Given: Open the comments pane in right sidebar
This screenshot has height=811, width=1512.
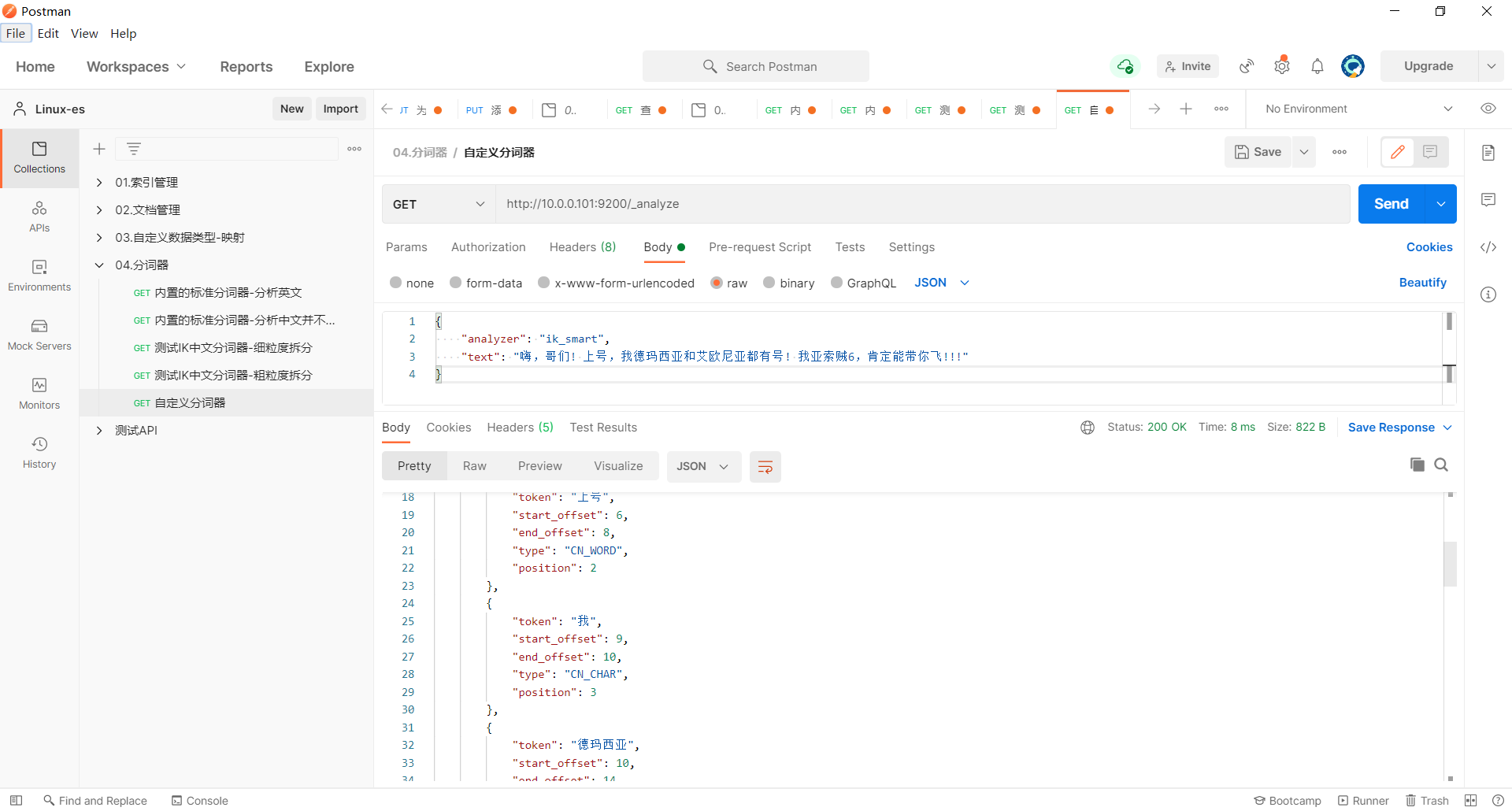Looking at the screenshot, I should 1488,200.
